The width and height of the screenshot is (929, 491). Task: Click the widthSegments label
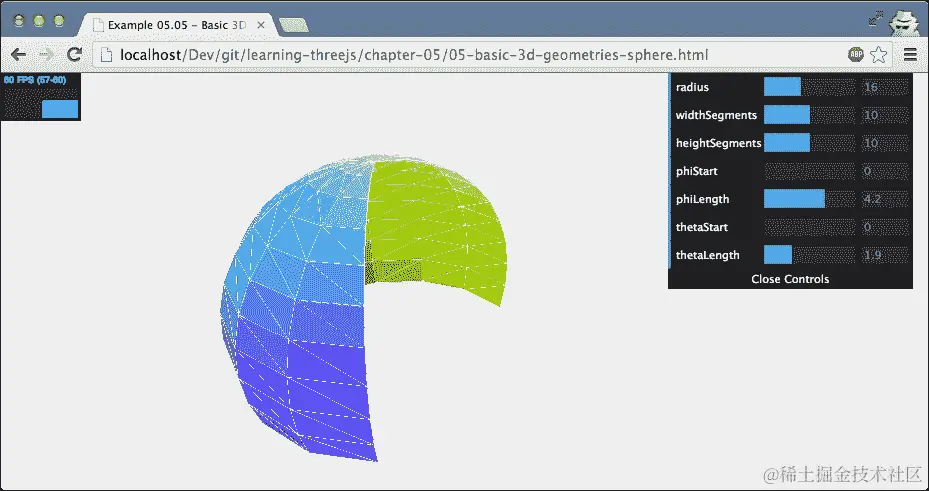pyautogui.click(x=716, y=115)
